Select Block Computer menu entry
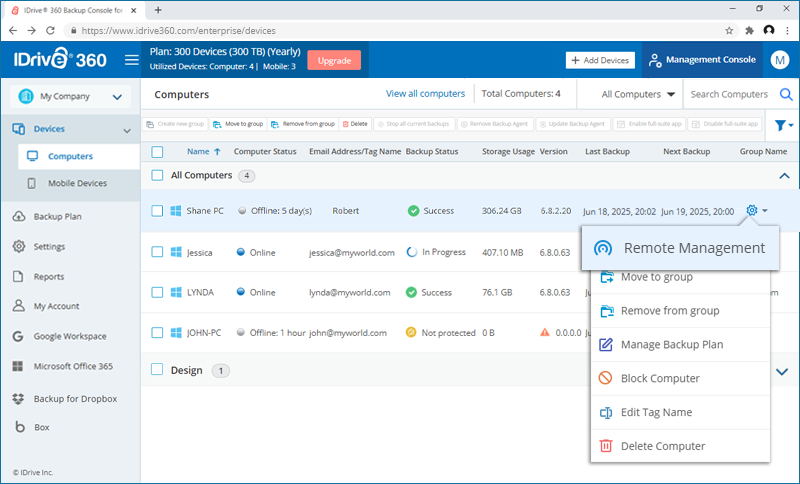Screen dimensions: 800x484 click(x=680, y=378)
